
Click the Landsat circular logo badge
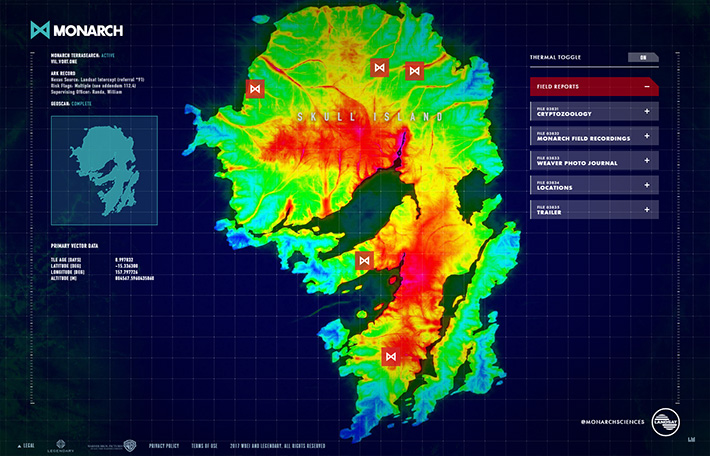click(x=666, y=422)
